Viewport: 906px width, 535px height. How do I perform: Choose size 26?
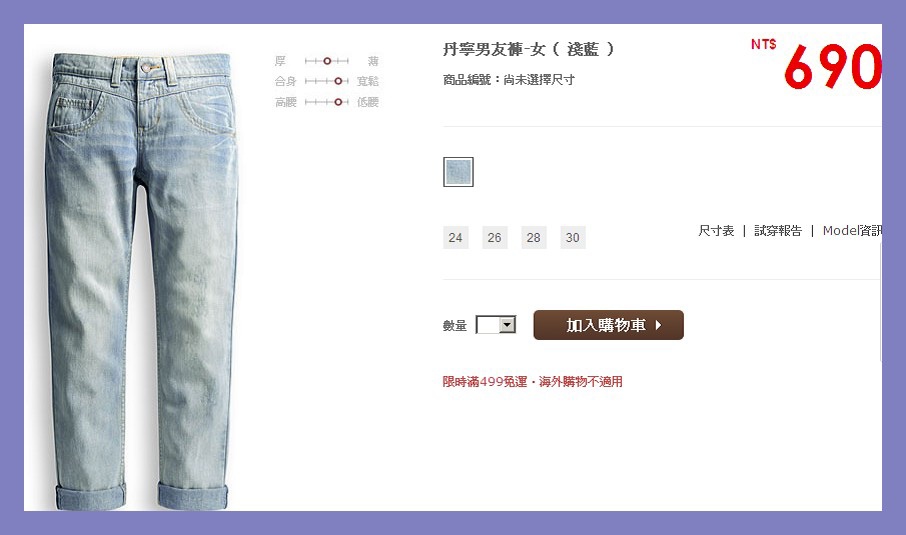click(x=495, y=237)
